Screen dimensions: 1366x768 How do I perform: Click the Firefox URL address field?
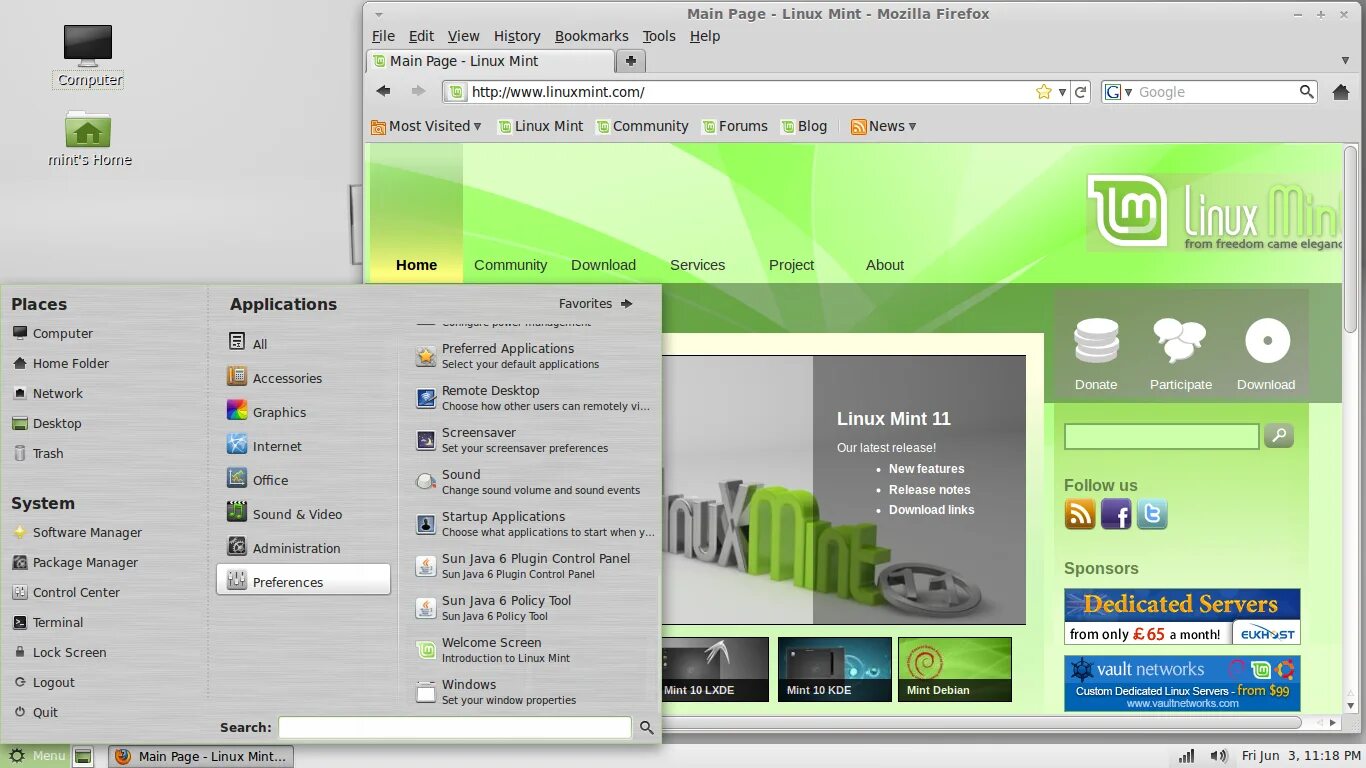[x=751, y=92]
